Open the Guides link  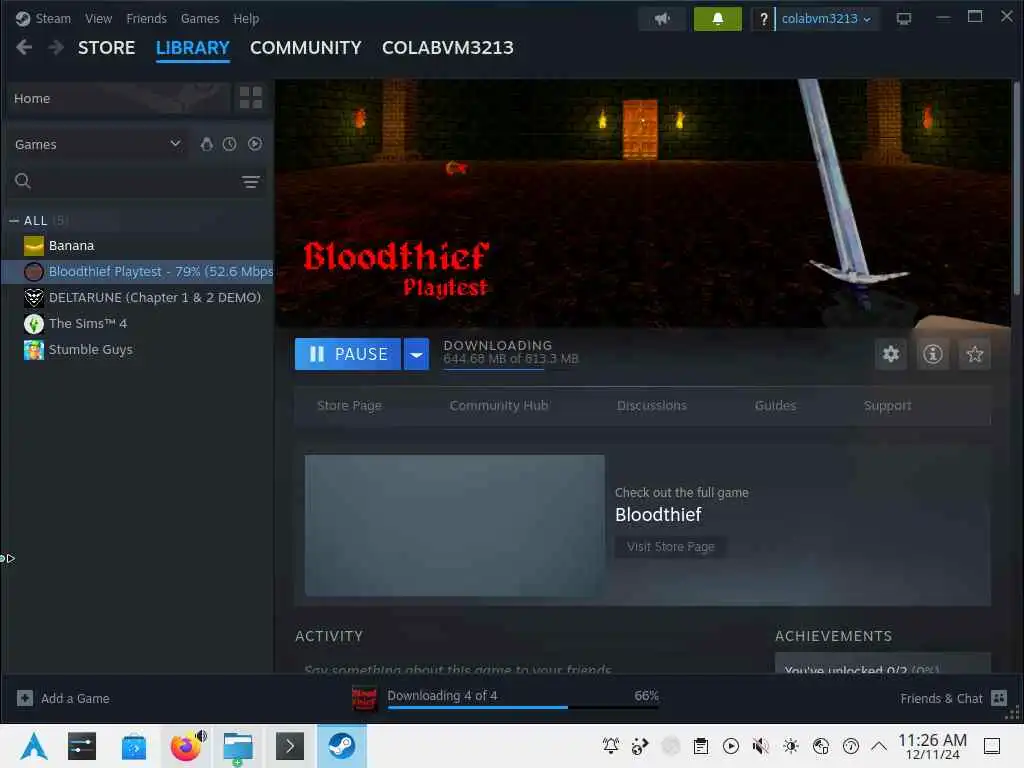775,406
